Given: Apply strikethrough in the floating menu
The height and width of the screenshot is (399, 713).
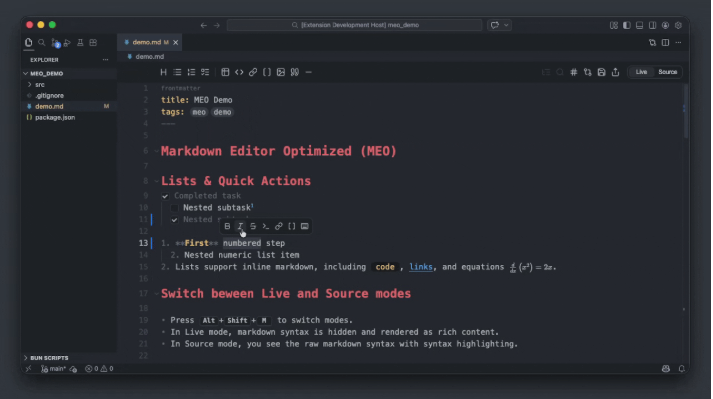Looking at the screenshot, I should [253, 226].
